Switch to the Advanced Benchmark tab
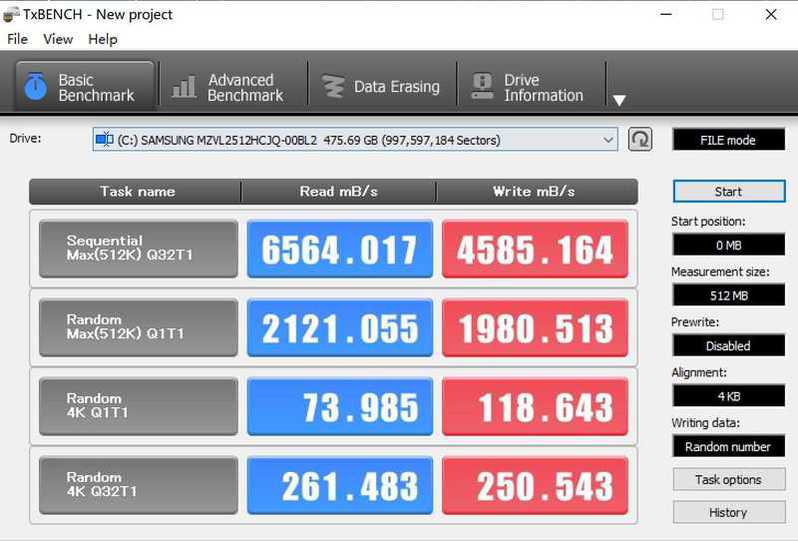Image resolution: width=798 pixels, height=541 pixels. pyautogui.click(x=233, y=87)
